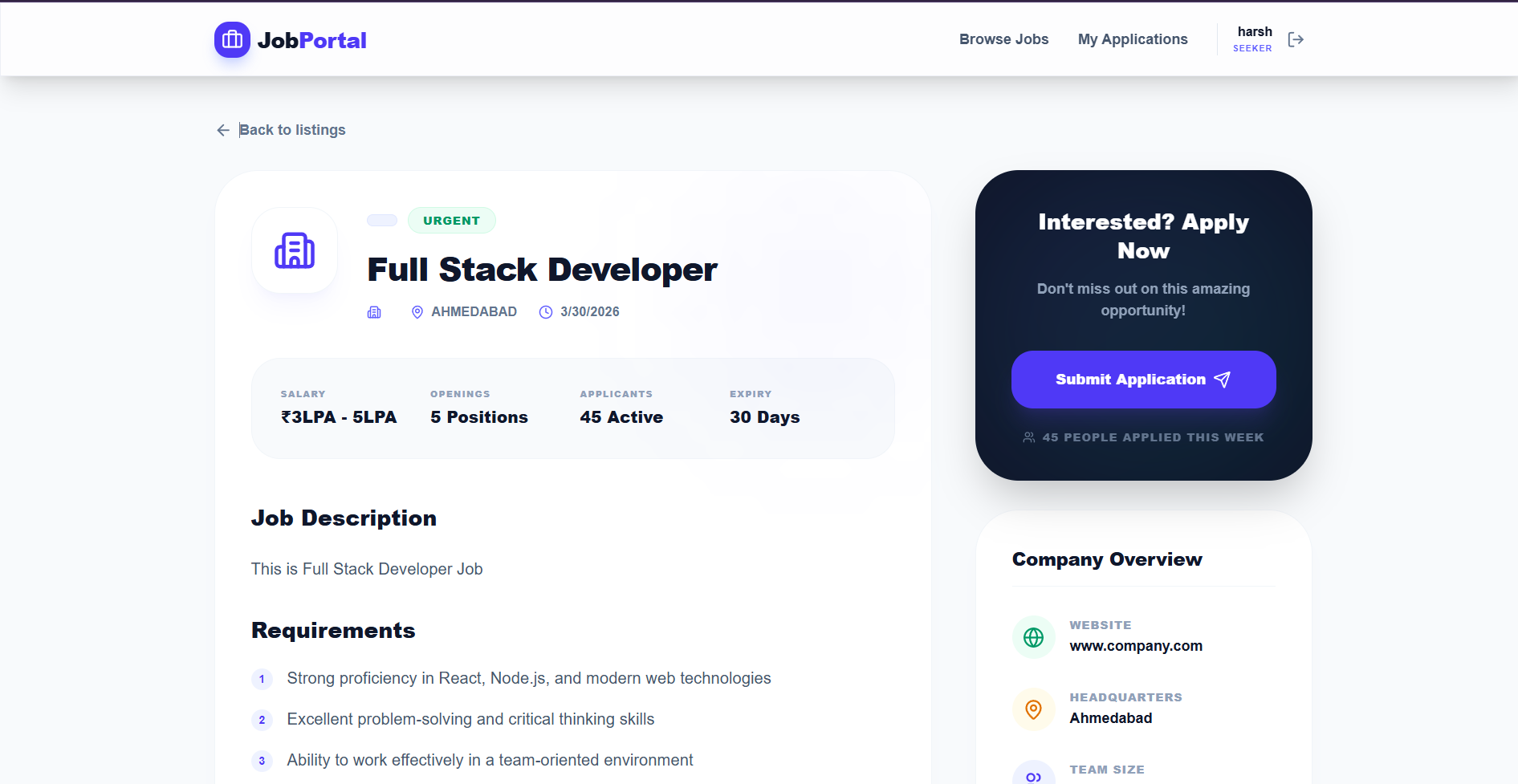Click the back arrow beside Back to listings
The height and width of the screenshot is (784, 1518).
click(223, 129)
